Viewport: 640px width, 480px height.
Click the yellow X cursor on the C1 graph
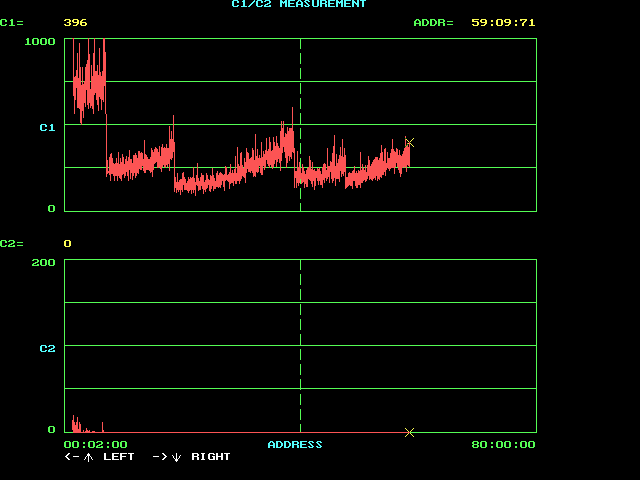point(410,142)
